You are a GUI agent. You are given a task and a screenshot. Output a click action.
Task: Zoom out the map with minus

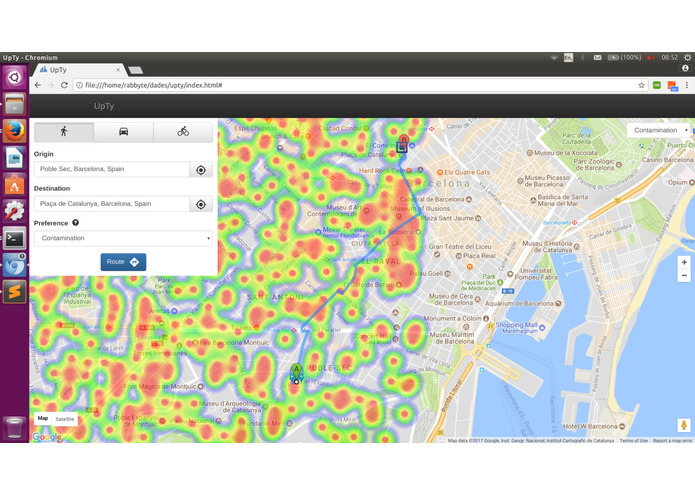point(684,275)
